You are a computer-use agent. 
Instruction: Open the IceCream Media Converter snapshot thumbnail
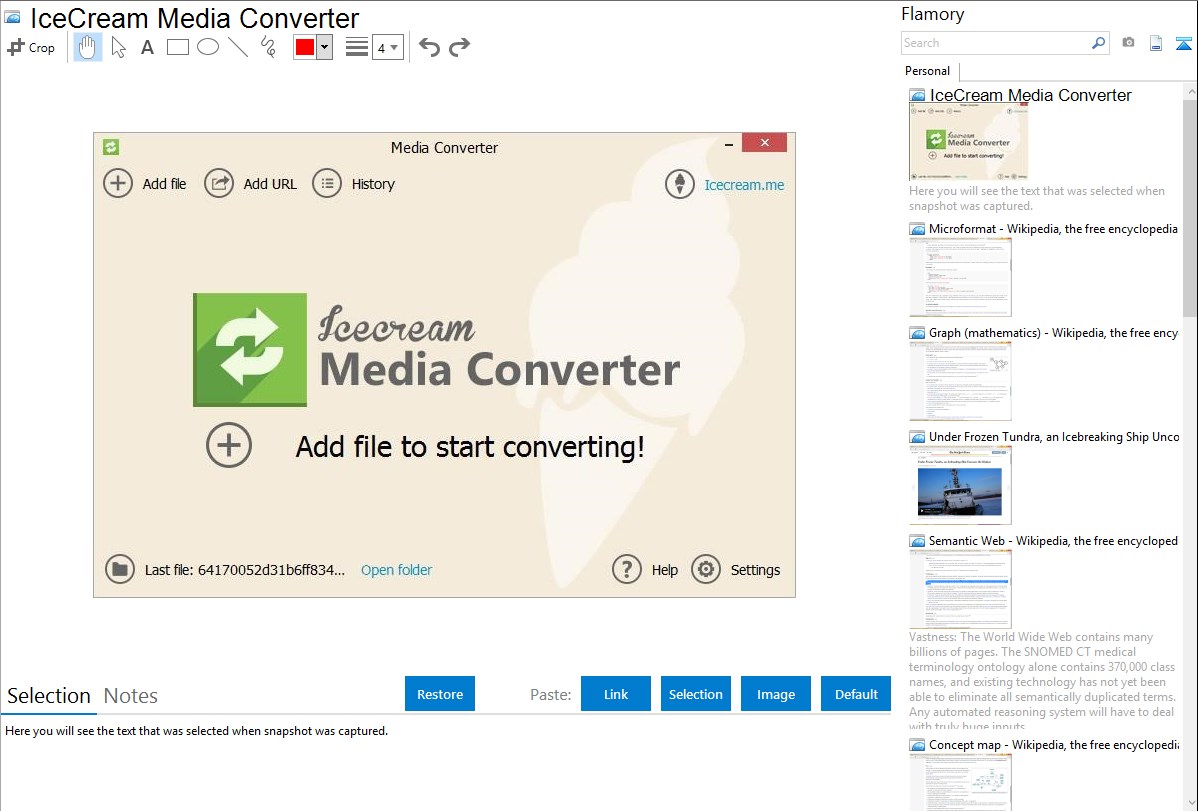pyautogui.click(x=968, y=142)
